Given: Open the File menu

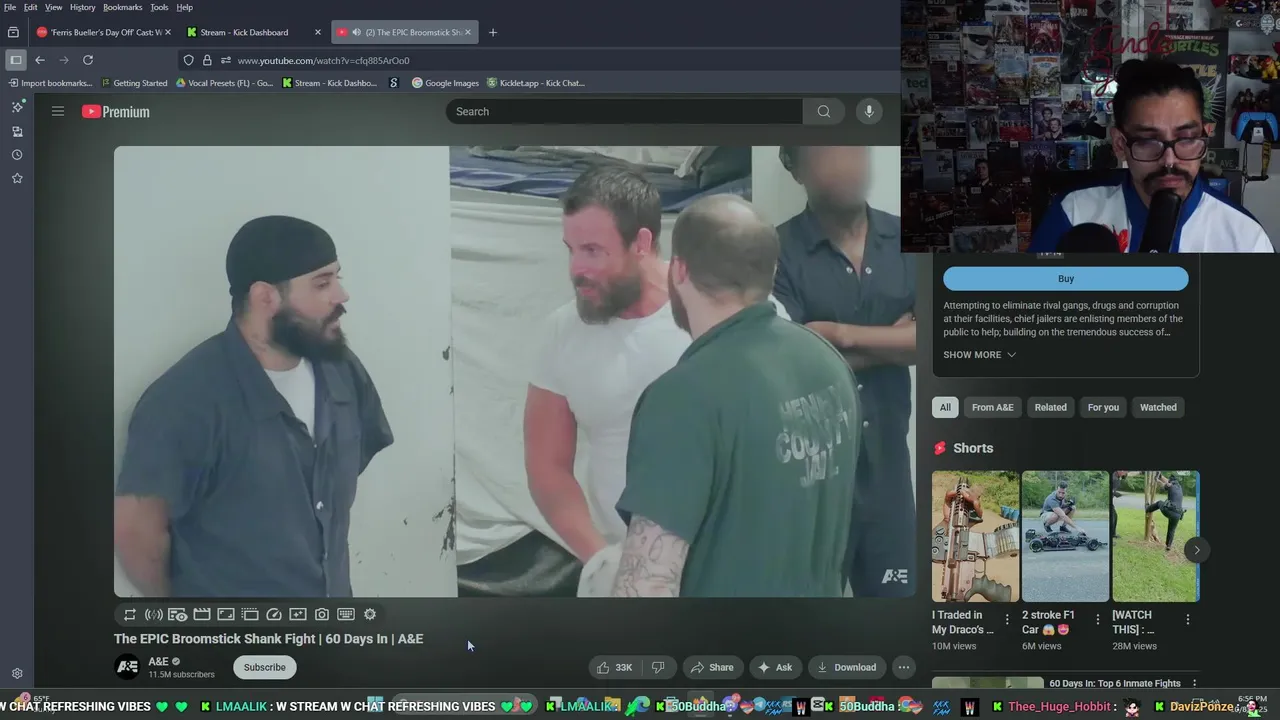Looking at the screenshot, I should coord(10,7).
